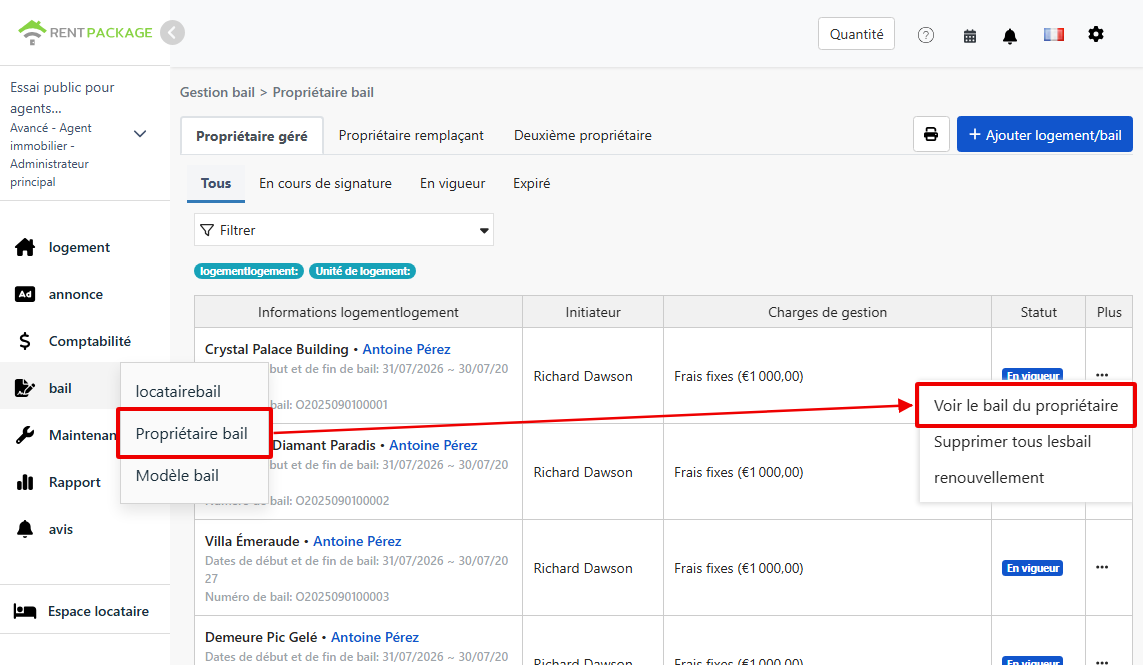1143x665 pixels.
Task: Open Comptabilité in the sidebar
Action: [x=90, y=341]
